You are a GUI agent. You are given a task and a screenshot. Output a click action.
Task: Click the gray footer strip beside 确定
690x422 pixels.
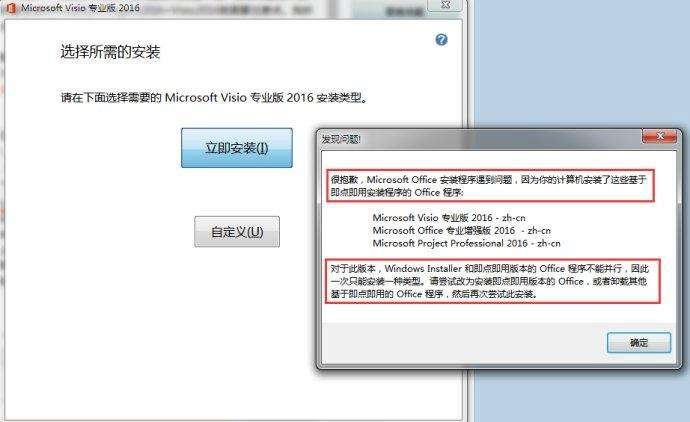coord(462,343)
